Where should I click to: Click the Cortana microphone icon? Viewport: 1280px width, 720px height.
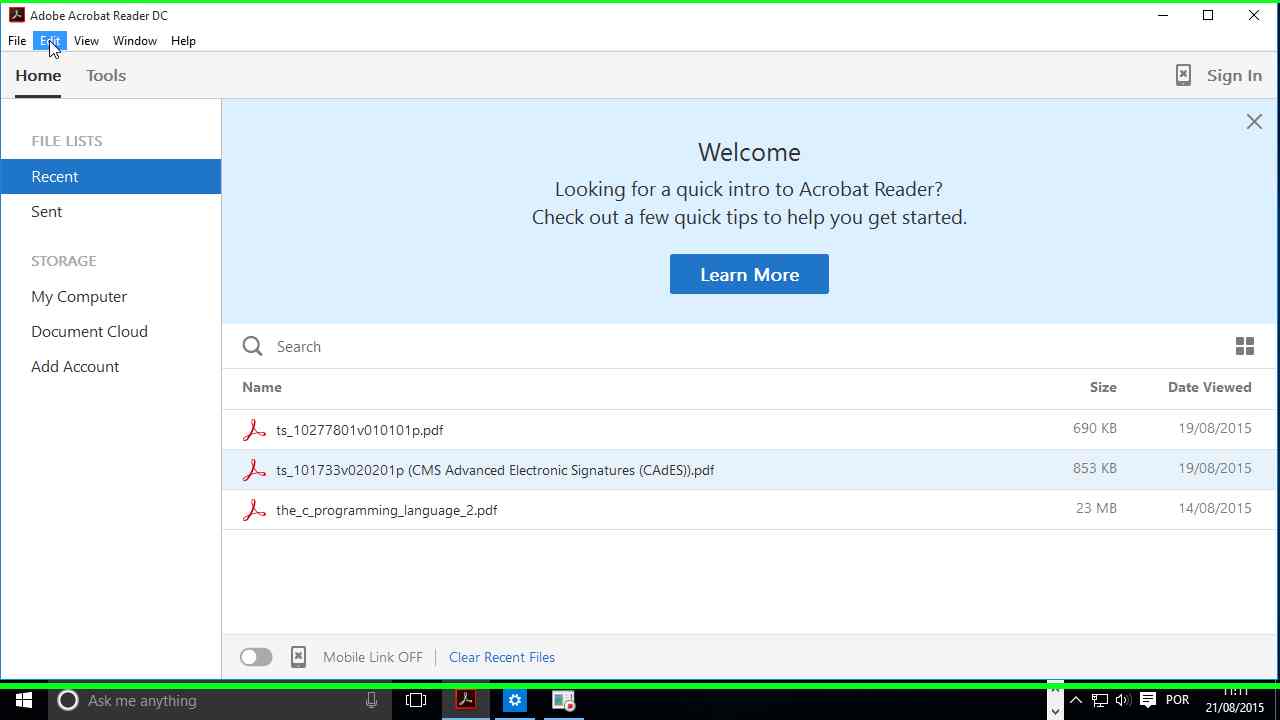tap(371, 701)
